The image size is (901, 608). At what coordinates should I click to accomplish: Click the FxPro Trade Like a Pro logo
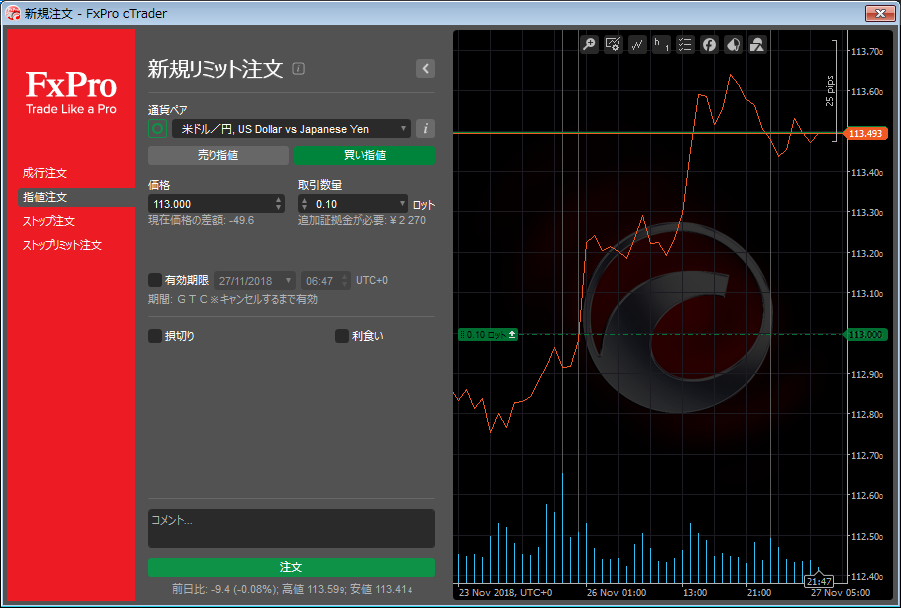click(71, 92)
